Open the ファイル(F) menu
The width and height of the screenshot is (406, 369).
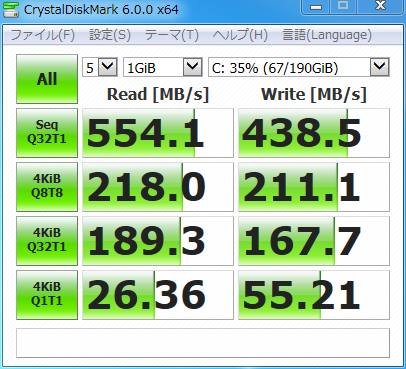(x=43, y=35)
